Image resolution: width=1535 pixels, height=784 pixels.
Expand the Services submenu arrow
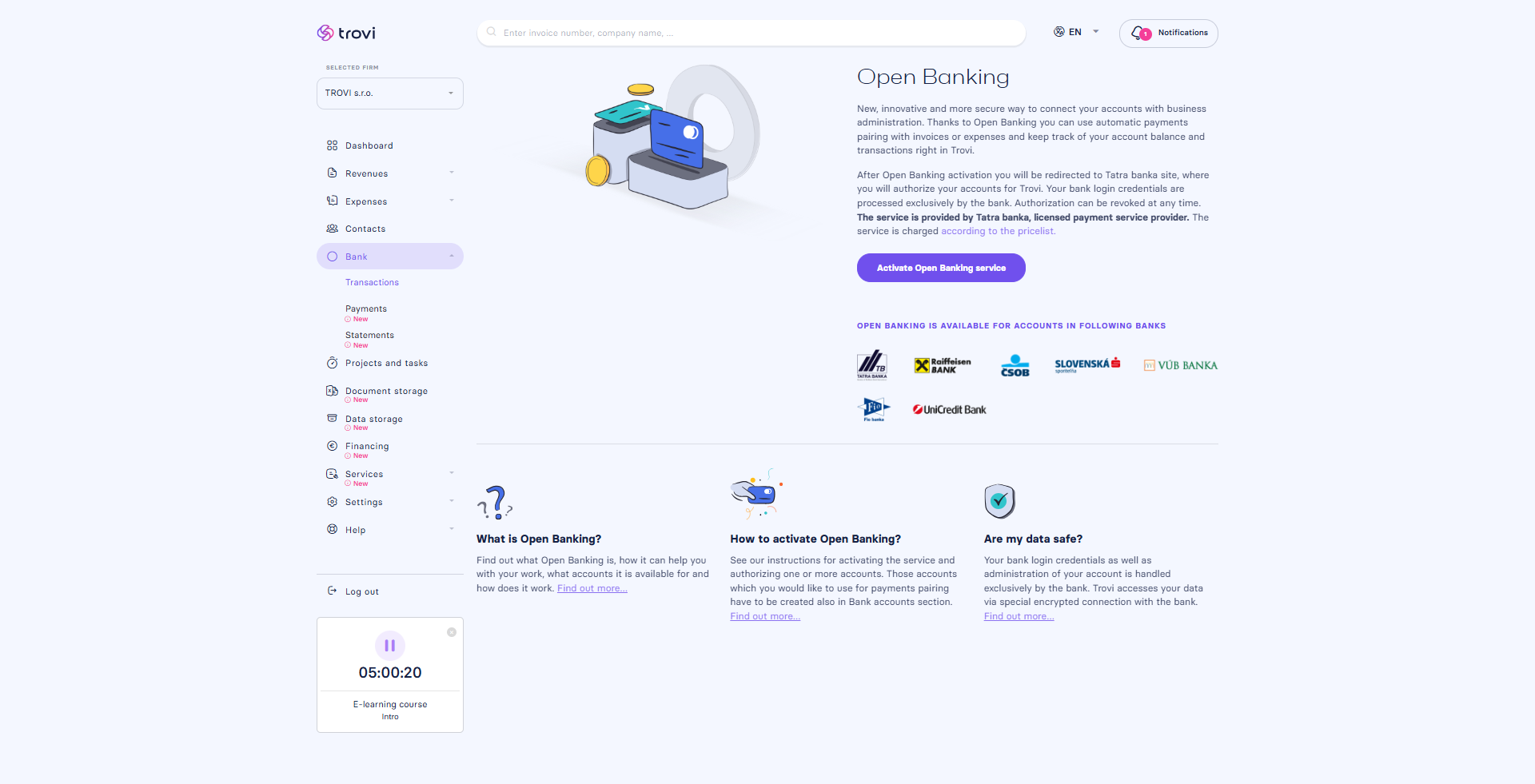pyautogui.click(x=452, y=473)
